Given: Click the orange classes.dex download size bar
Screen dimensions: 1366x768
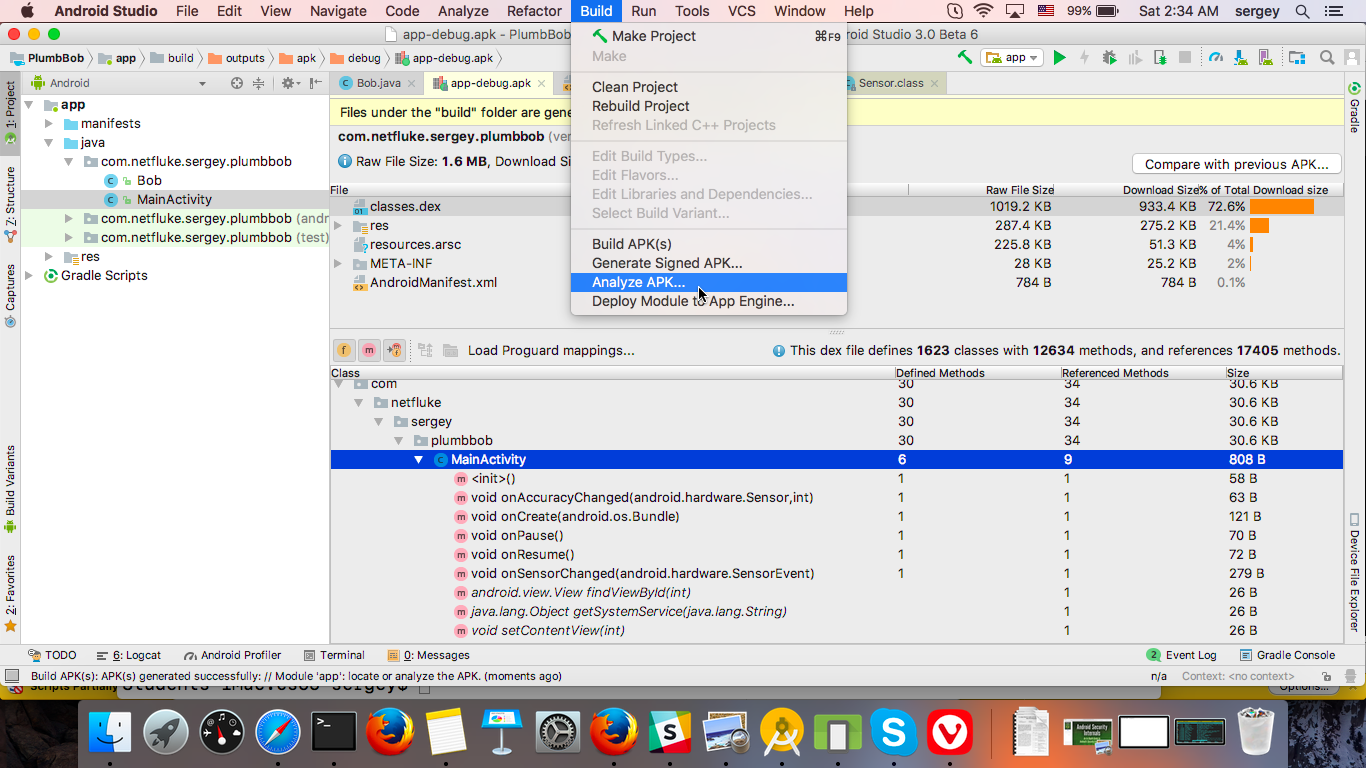Looking at the screenshot, I should 1281,207.
